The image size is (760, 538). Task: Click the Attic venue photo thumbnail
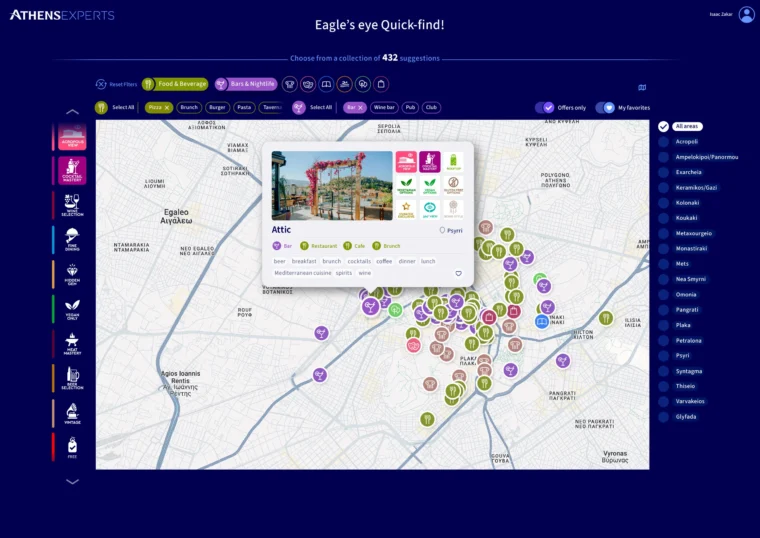click(331, 186)
